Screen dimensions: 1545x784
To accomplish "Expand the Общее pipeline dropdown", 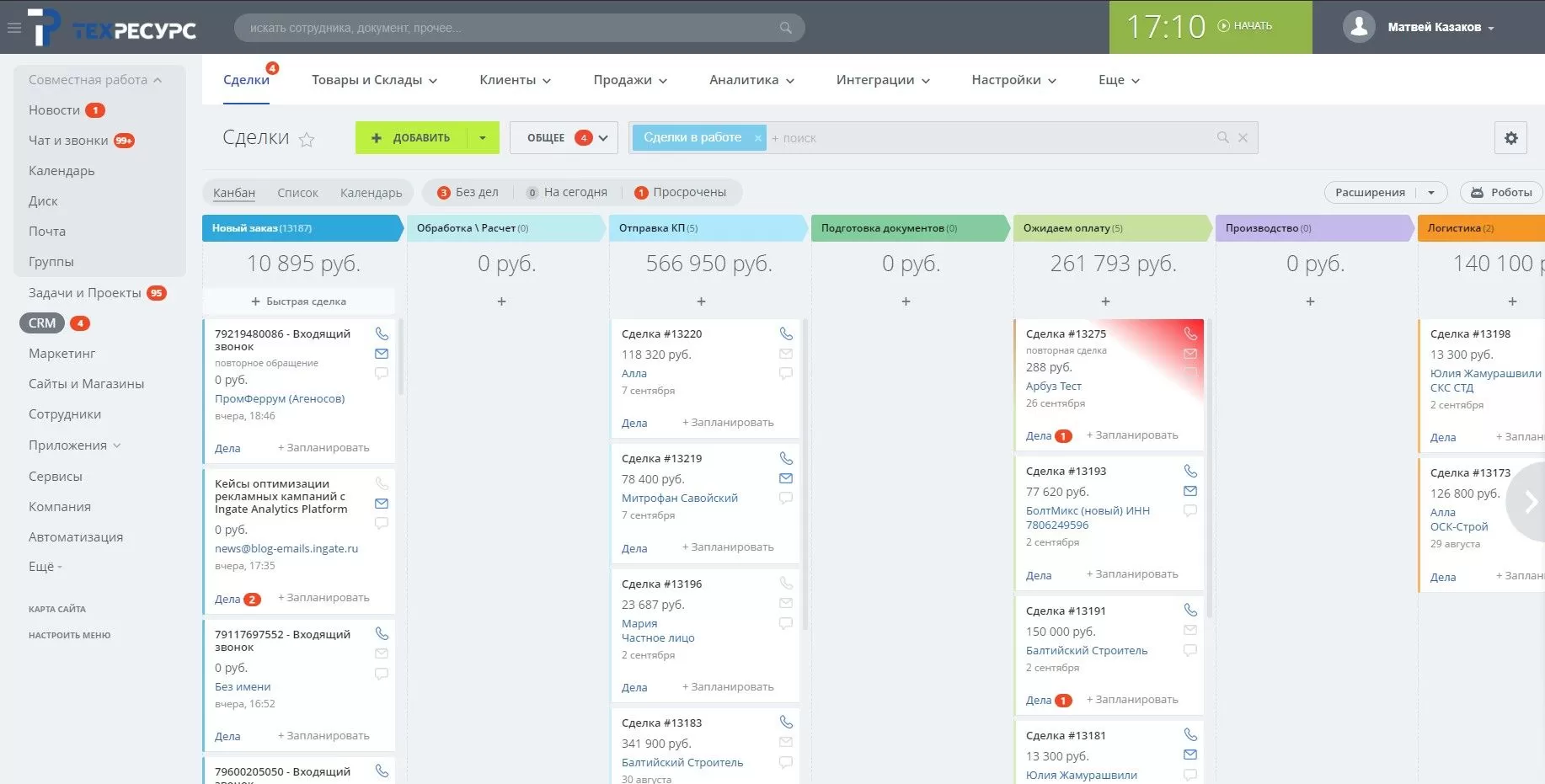I will [564, 138].
